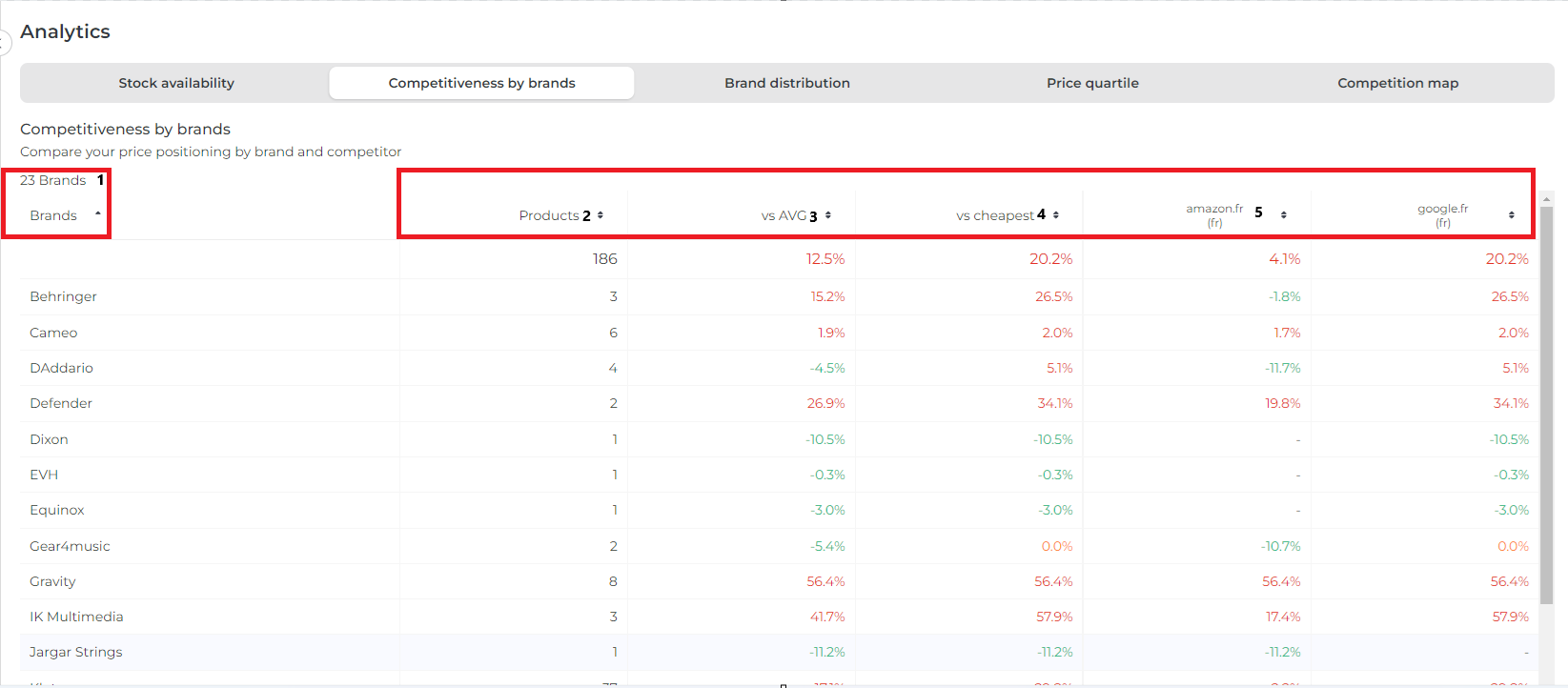
Task: Select the Jargar Strings row
Action: (x=75, y=652)
